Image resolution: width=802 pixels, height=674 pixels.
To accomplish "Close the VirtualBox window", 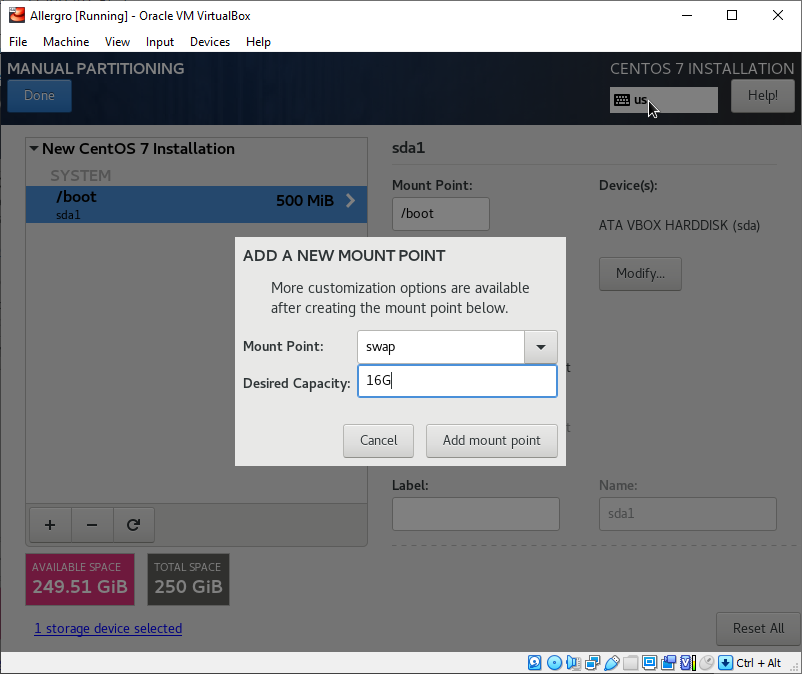I will pyautogui.click(x=778, y=15).
